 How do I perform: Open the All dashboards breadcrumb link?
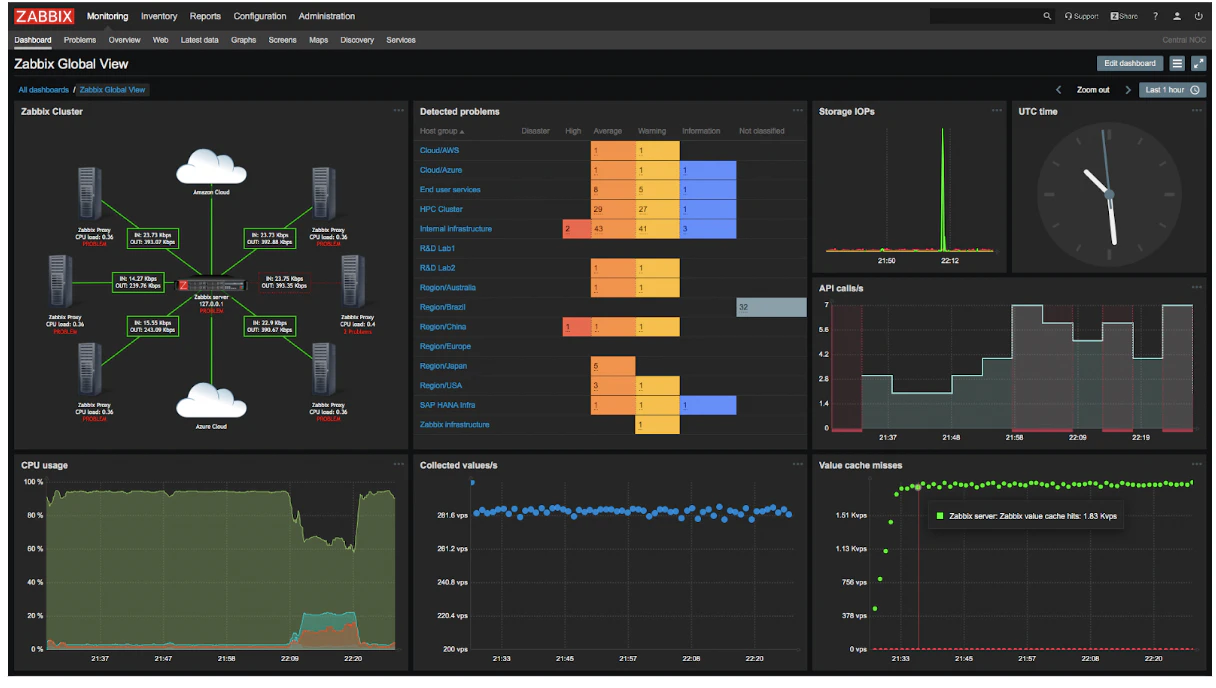[44, 90]
